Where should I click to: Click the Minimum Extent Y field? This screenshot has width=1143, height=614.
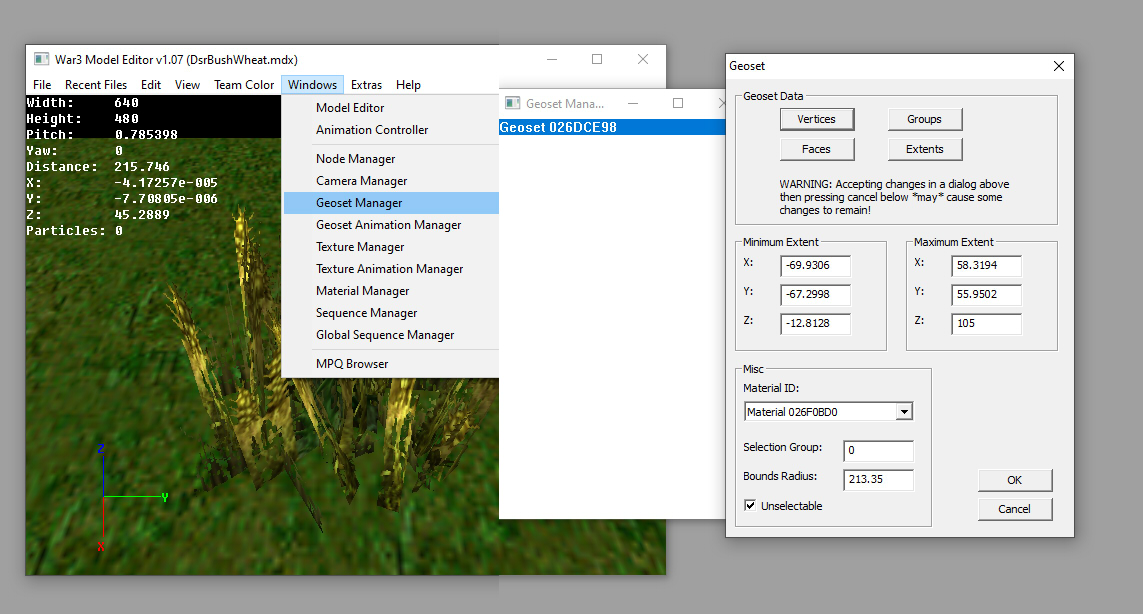coord(815,295)
